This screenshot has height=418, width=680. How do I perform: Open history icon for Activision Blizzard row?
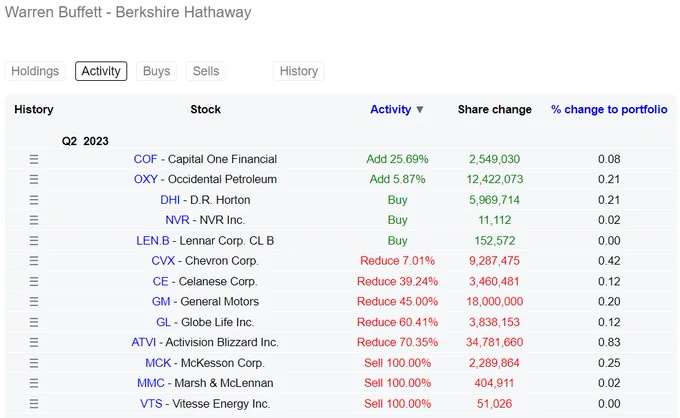tap(34, 342)
